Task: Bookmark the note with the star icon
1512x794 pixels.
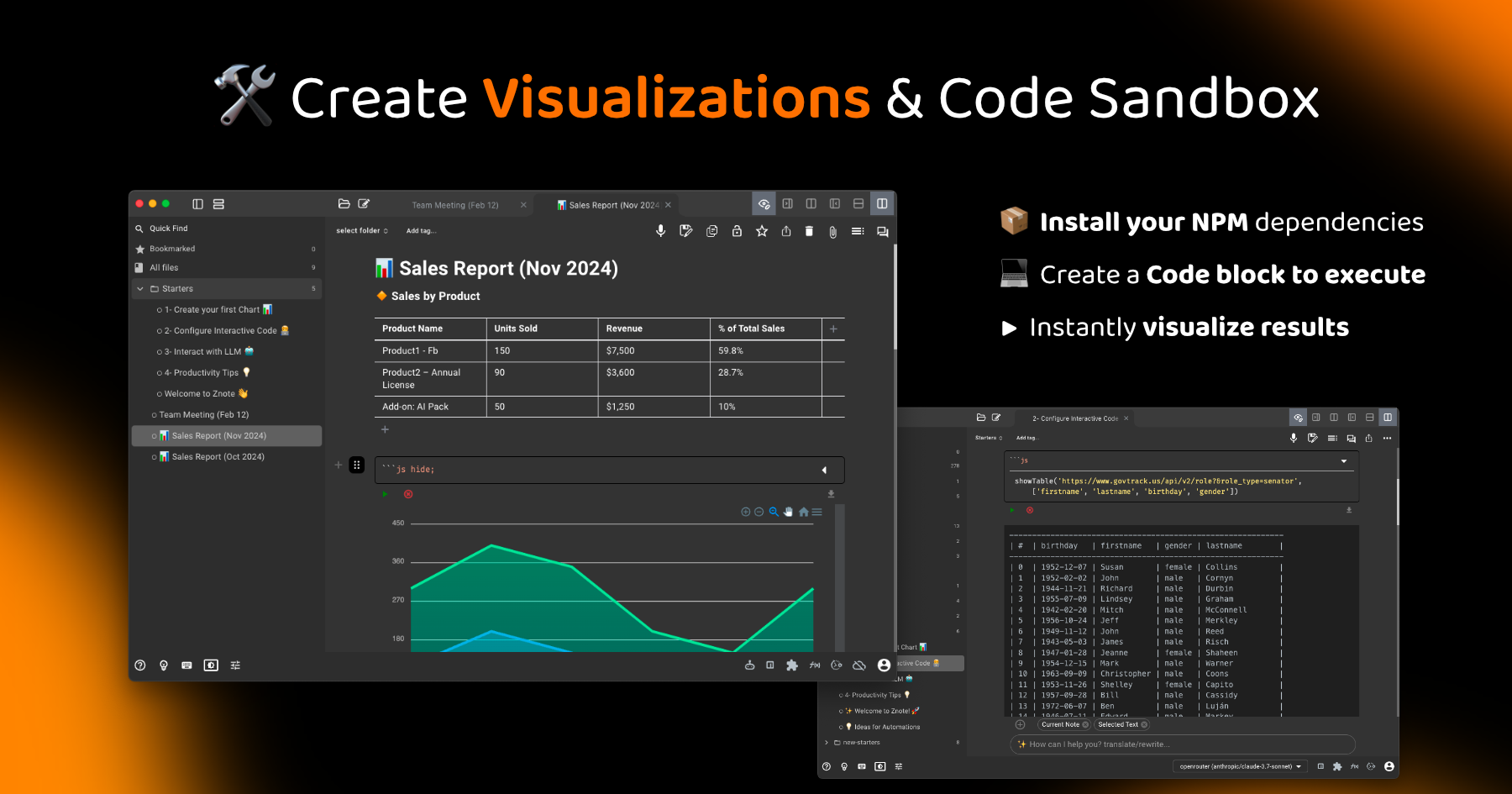Action: tap(762, 231)
